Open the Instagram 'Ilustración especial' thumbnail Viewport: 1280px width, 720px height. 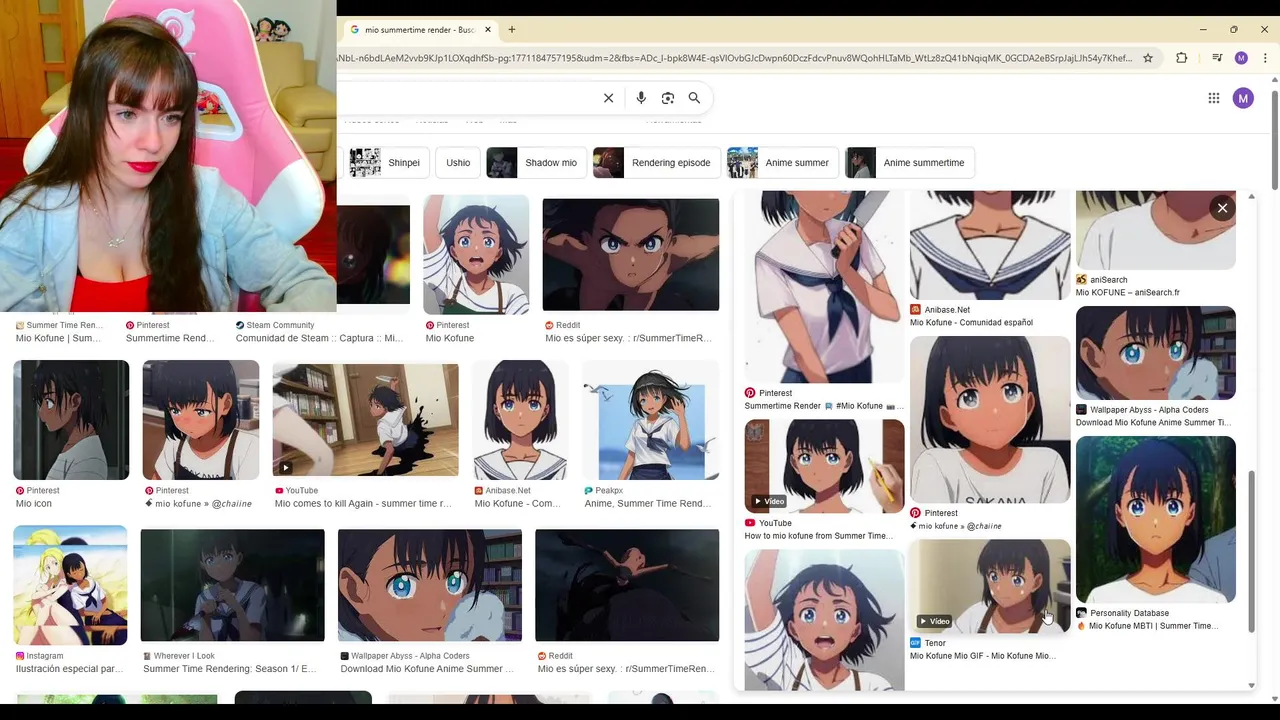pyautogui.click(x=70, y=585)
